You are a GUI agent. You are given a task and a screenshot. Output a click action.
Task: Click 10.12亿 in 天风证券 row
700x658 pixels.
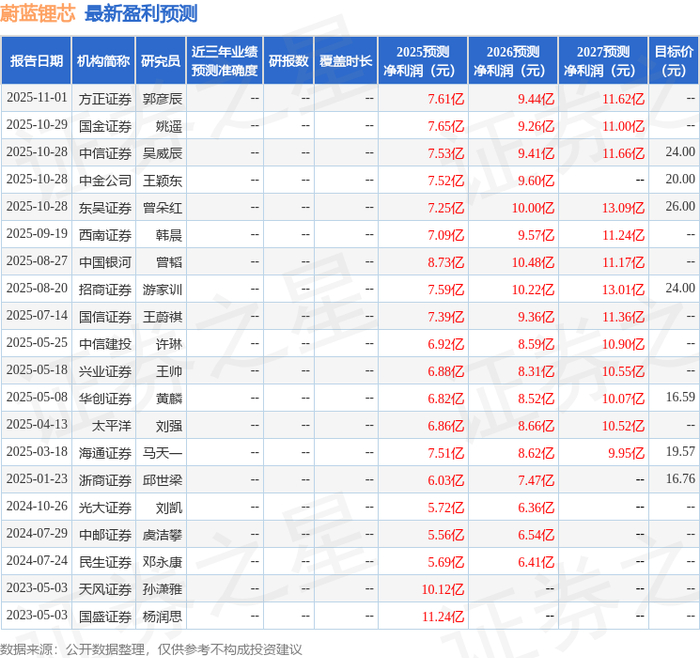(x=443, y=589)
